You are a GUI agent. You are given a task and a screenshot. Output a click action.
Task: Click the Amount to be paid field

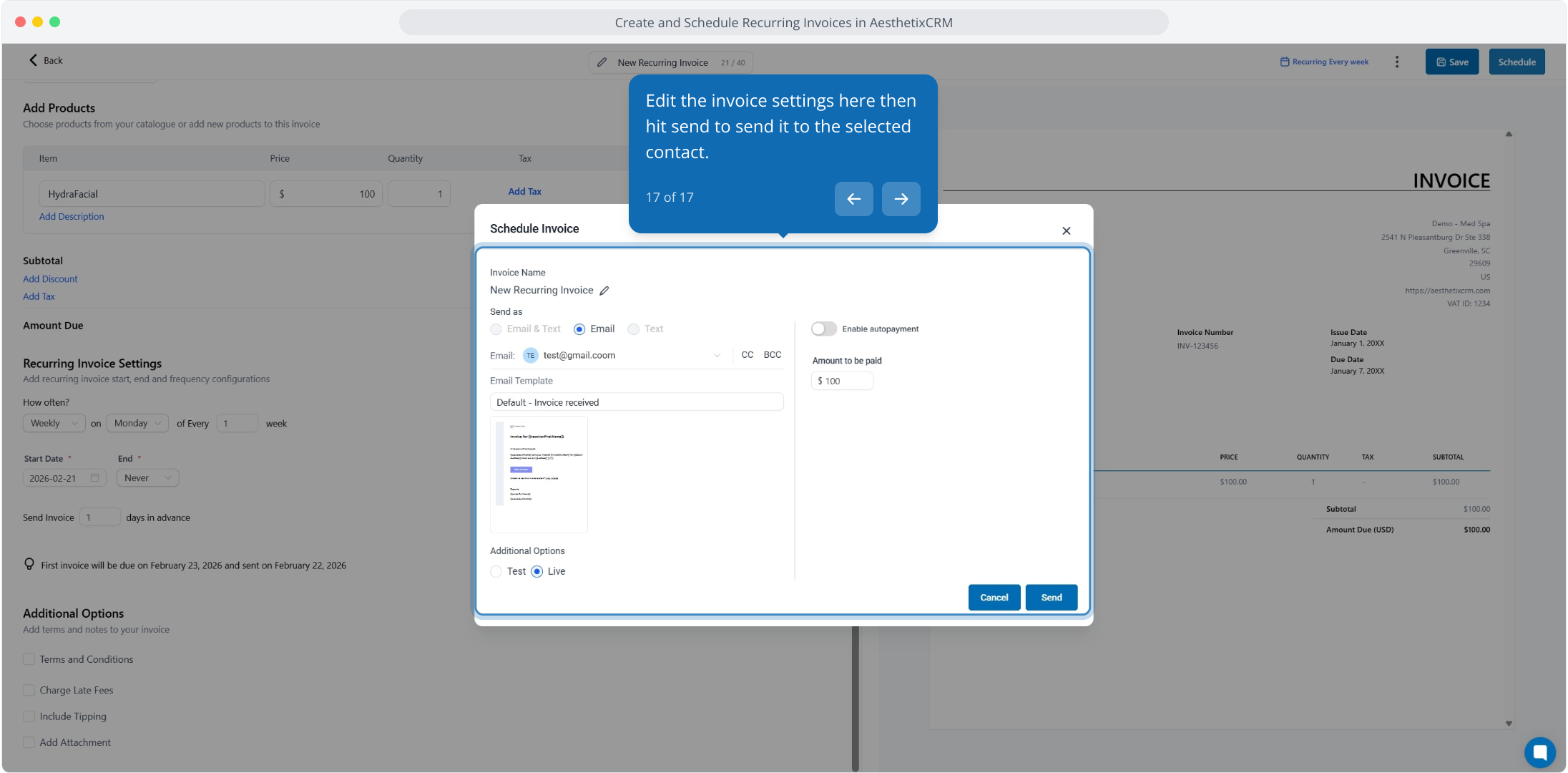tap(843, 381)
